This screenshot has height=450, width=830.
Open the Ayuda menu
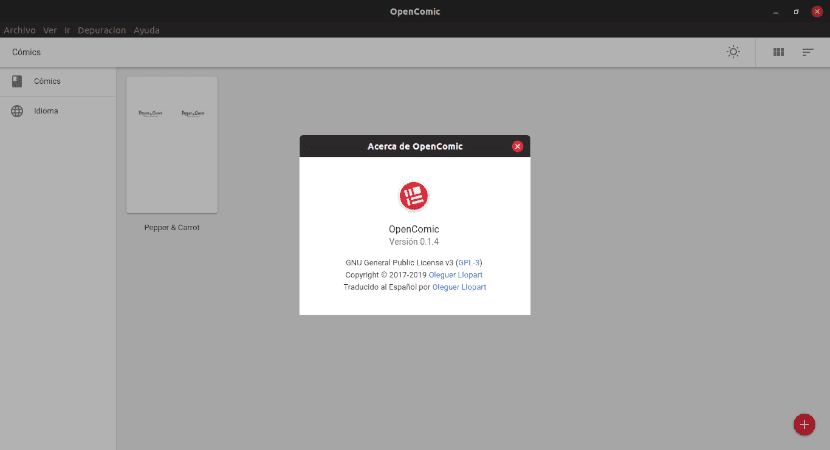click(146, 30)
